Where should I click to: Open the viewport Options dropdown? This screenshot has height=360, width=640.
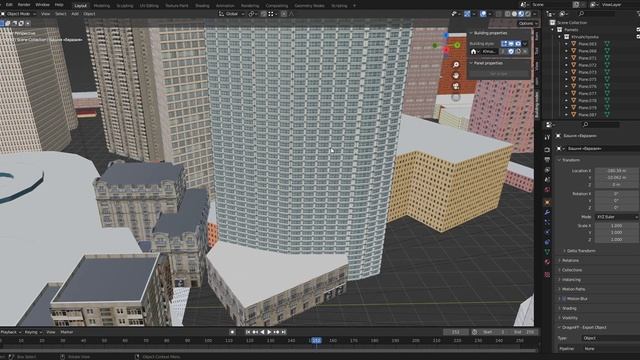coord(528,24)
